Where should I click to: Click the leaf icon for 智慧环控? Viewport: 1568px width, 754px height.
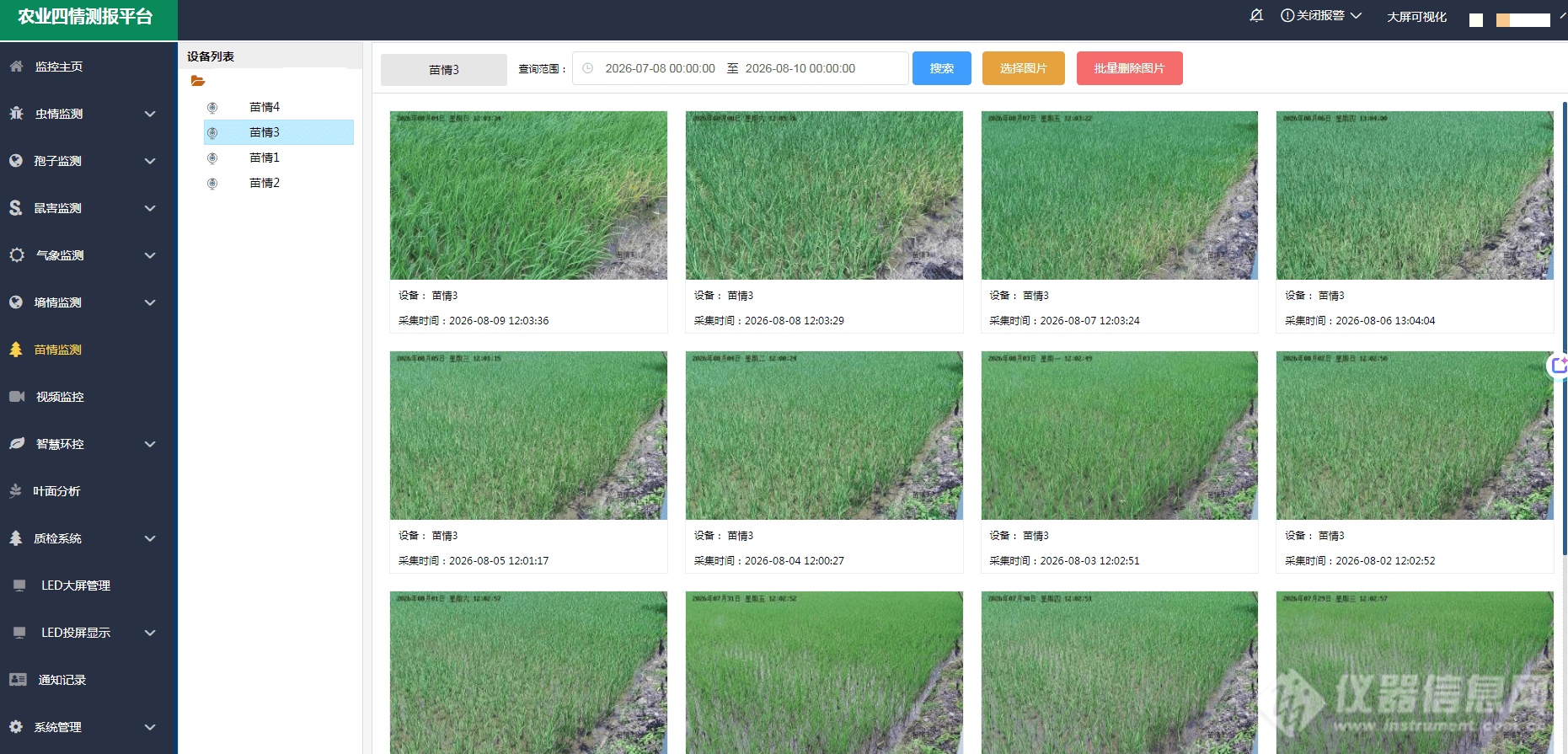pos(17,444)
